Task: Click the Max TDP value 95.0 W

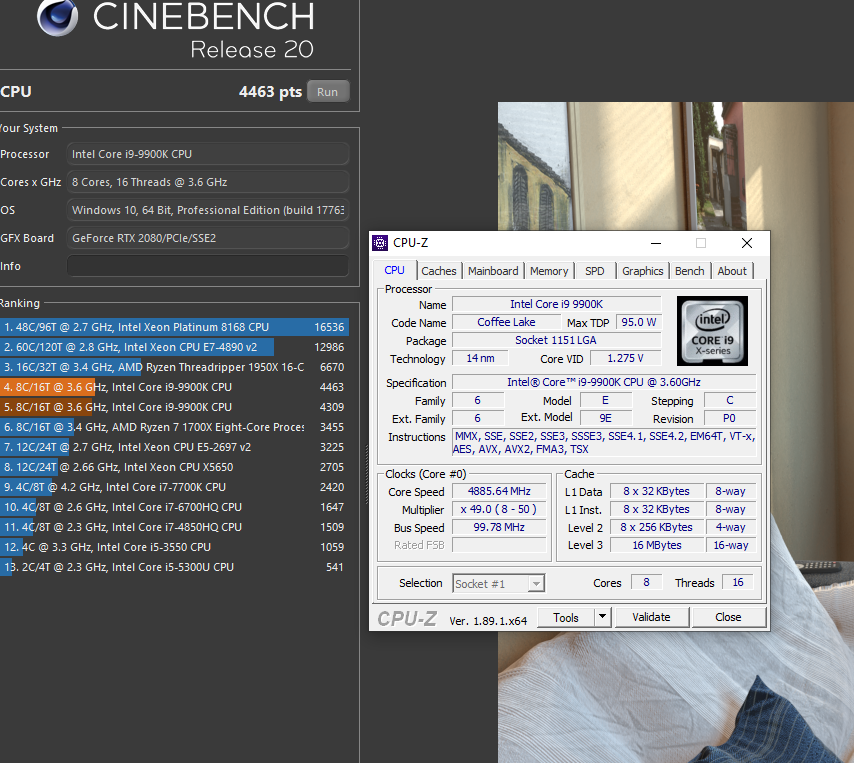Action: (x=638, y=322)
